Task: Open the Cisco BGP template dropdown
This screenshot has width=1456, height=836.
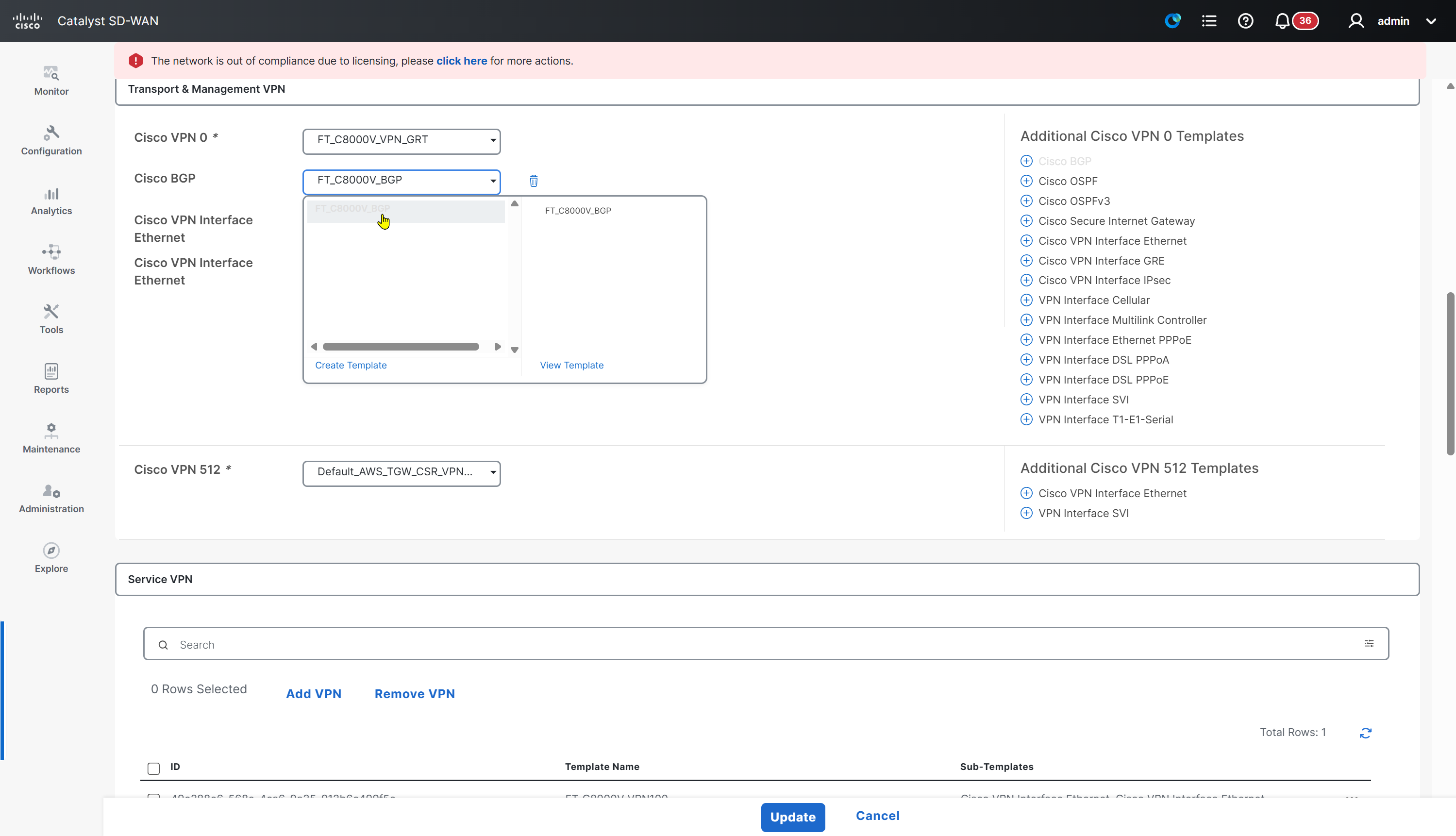Action: [x=402, y=182]
